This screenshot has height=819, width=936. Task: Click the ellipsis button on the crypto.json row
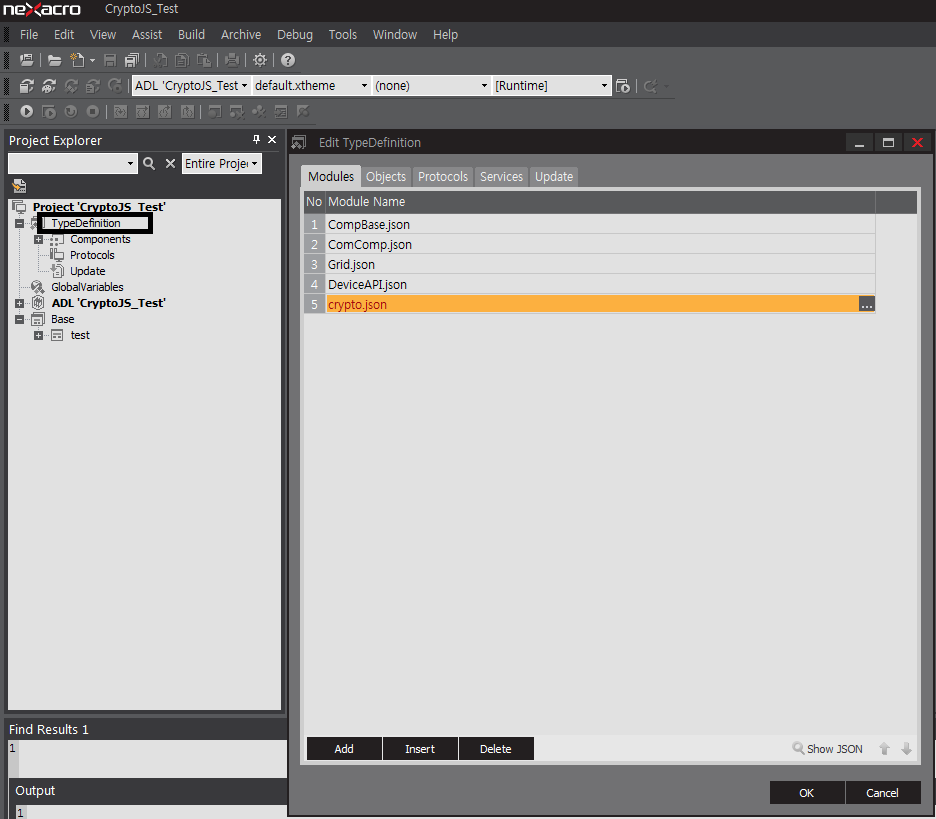pyautogui.click(x=867, y=304)
